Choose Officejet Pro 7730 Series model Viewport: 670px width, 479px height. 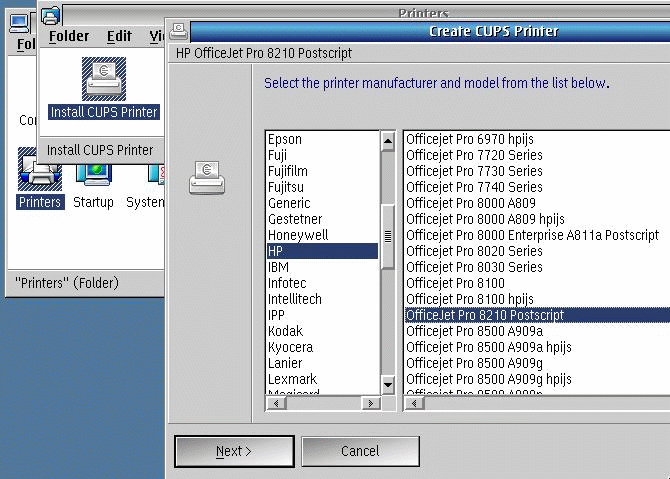click(537, 171)
